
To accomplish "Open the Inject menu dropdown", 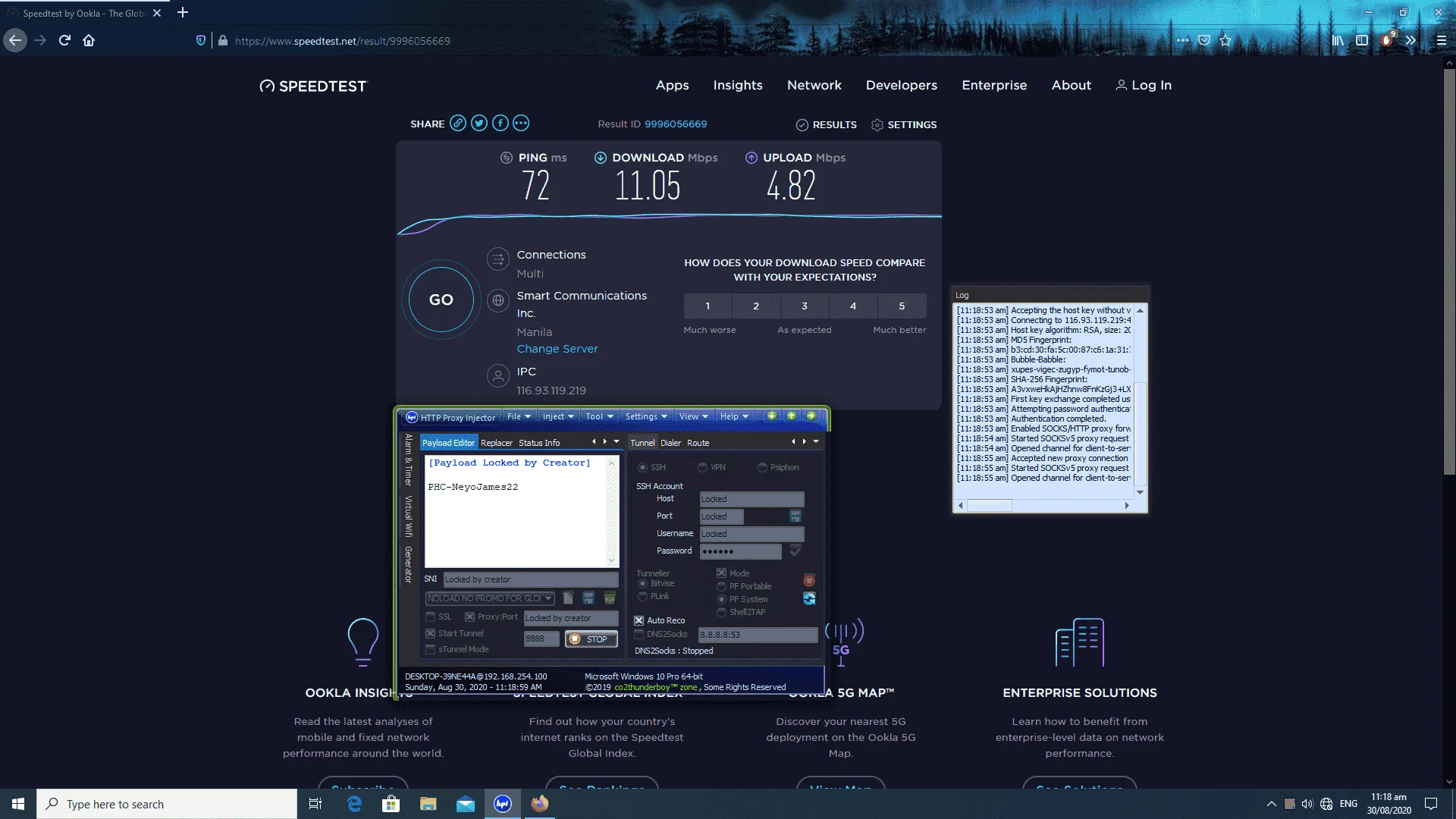I will coord(558,417).
